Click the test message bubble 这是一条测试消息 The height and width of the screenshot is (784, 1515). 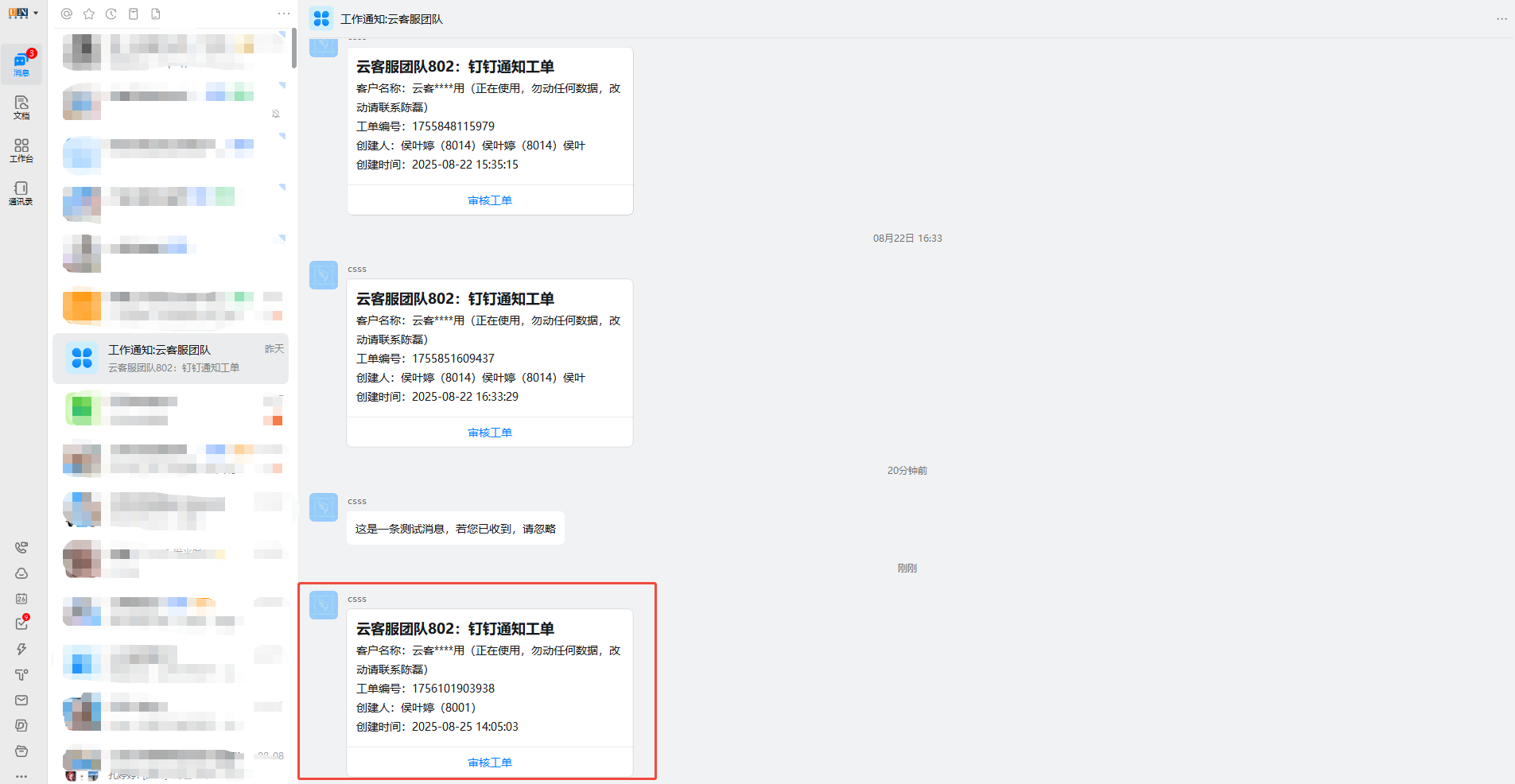click(x=455, y=529)
